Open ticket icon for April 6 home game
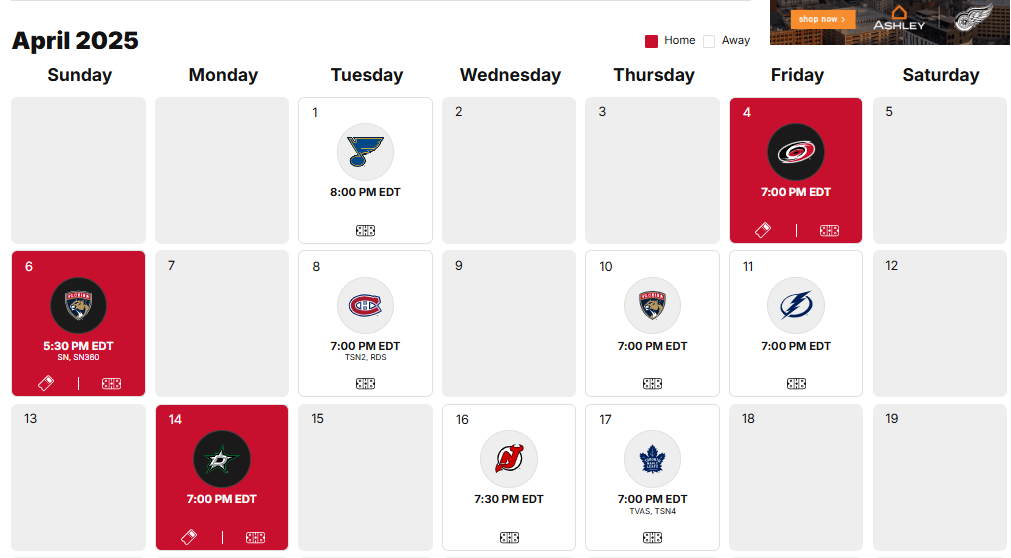The image size is (1011, 558). click(46, 383)
